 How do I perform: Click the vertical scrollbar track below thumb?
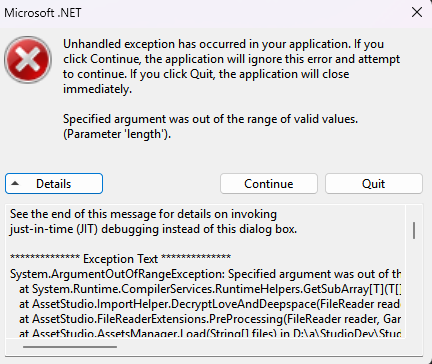(414, 288)
